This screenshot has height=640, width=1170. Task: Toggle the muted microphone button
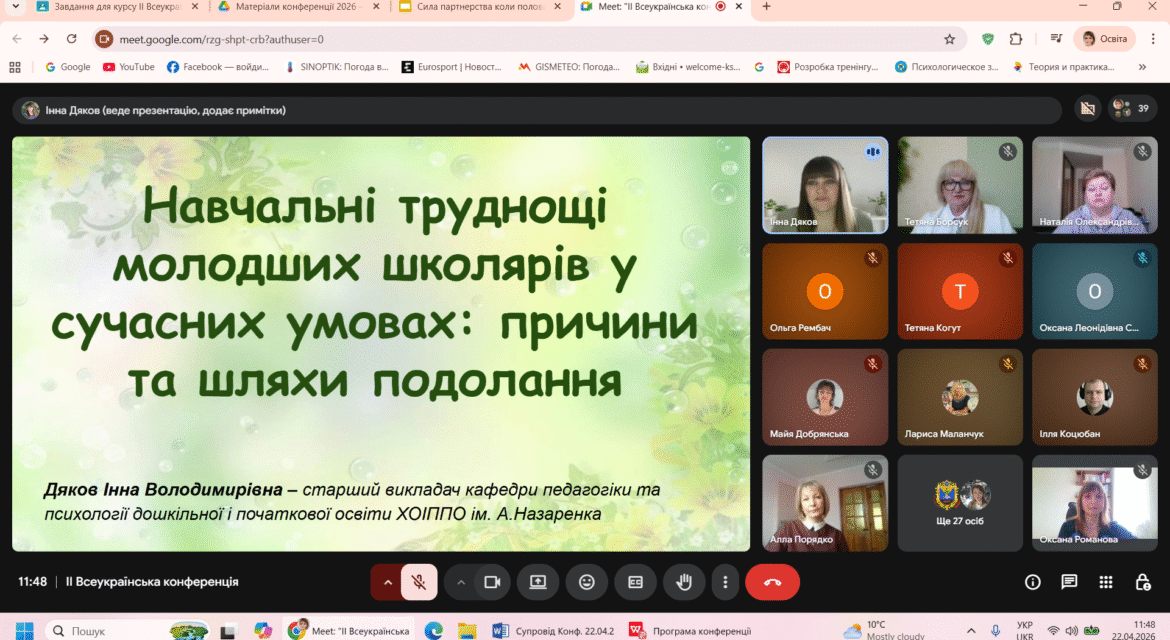coord(419,583)
